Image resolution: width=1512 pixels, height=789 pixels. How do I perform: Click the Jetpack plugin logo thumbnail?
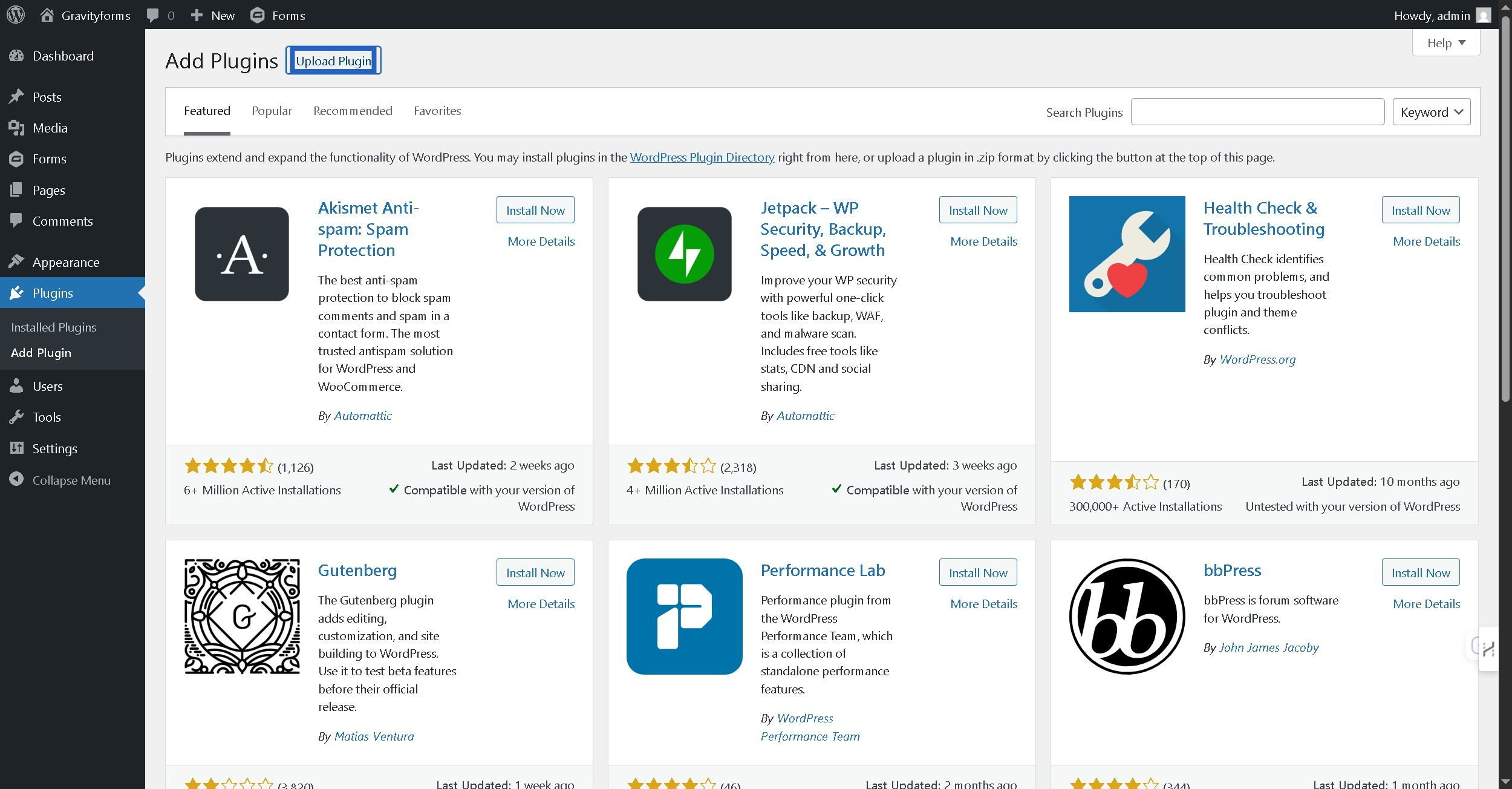click(685, 254)
